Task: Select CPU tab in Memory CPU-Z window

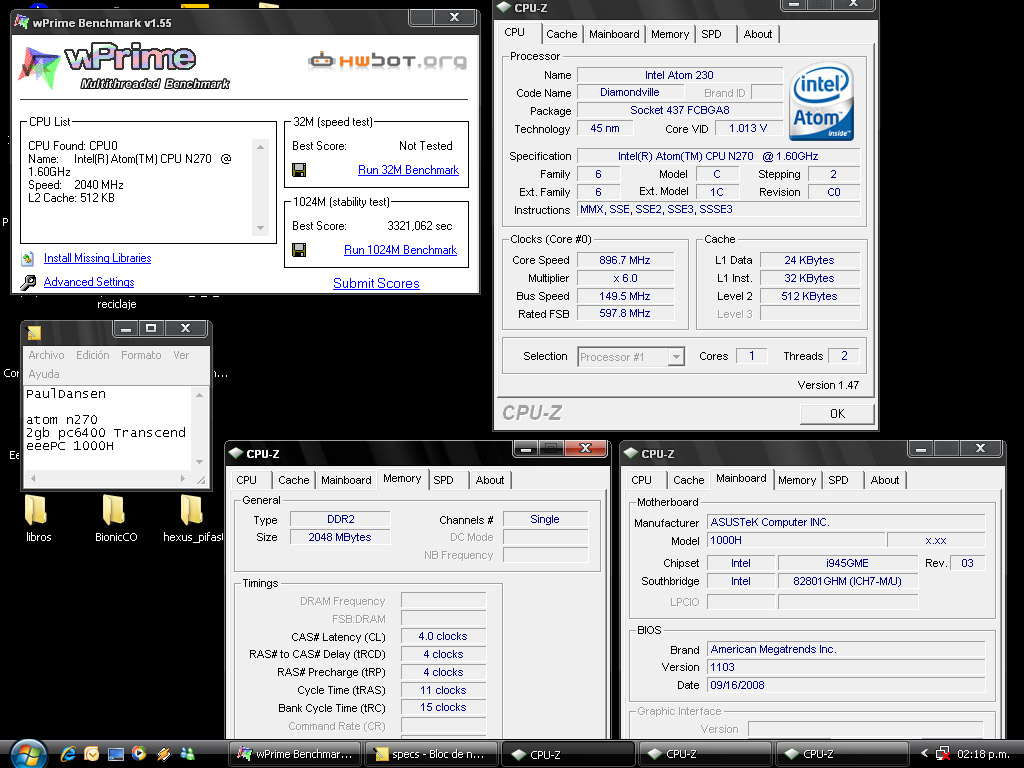Action: [246, 480]
